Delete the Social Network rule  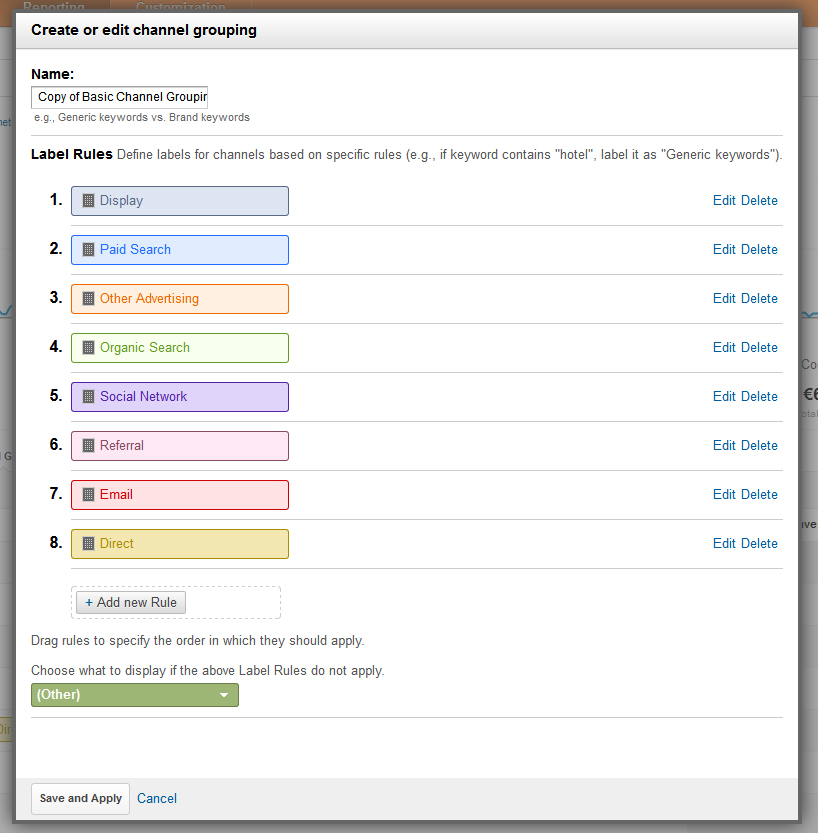pyautogui.click(x=759, y=397)
